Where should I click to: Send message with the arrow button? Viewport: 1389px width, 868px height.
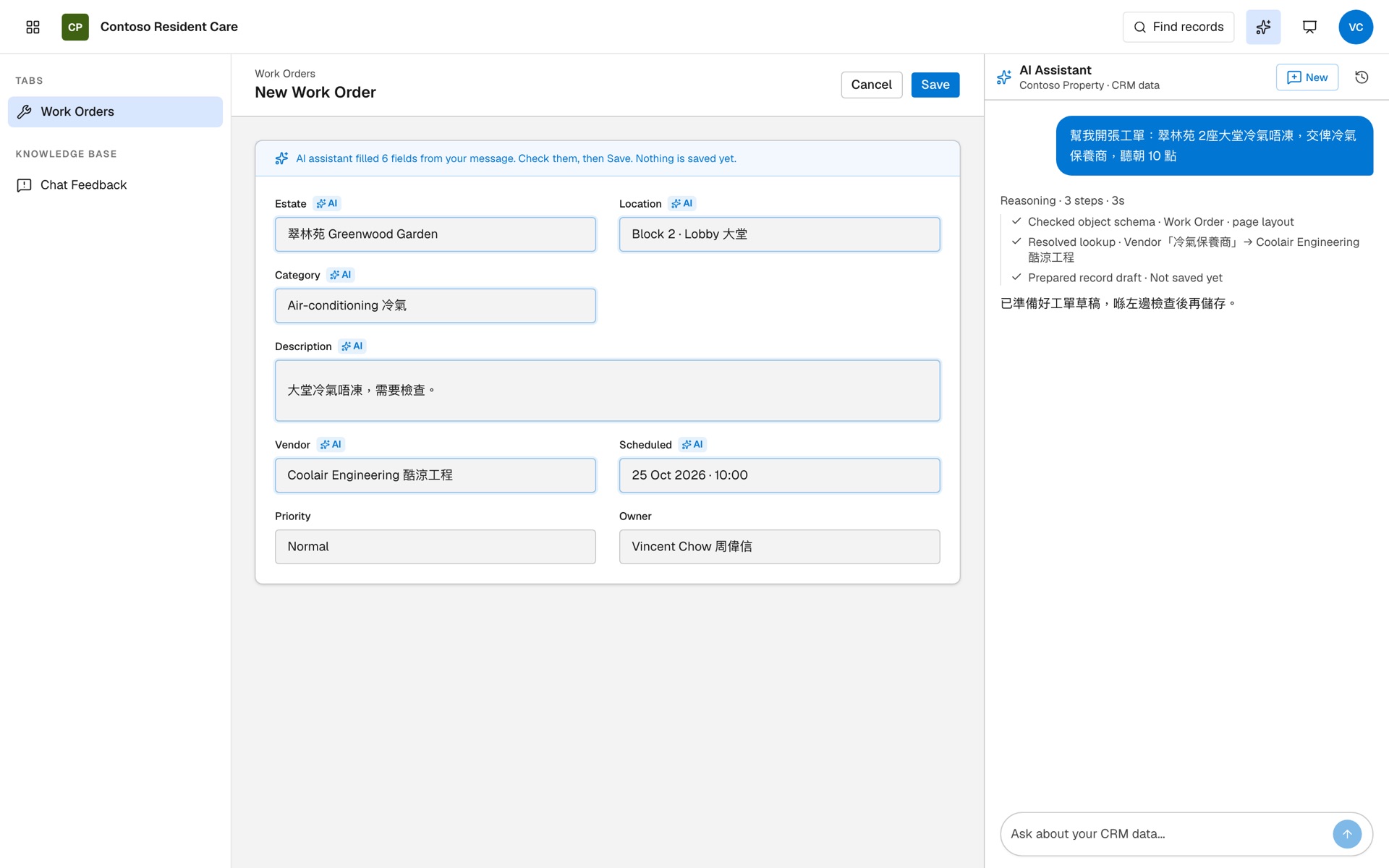coord(1347,834)
